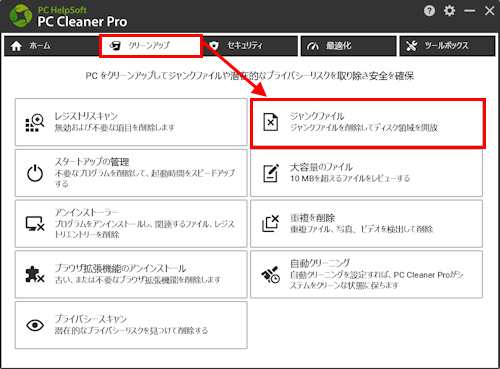Click the optimization speedometer icon
This screenshot has width=500, height=369.
click(x=313, y=46)
